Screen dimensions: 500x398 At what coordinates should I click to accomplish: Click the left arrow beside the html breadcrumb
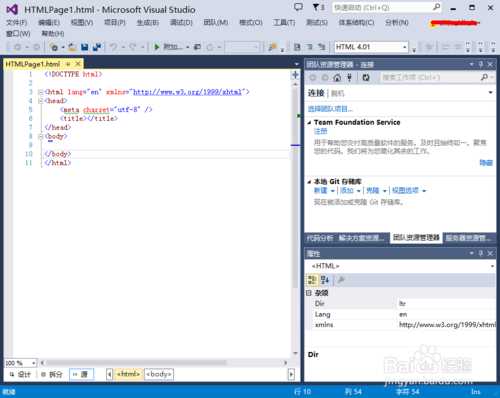pyautogui.click(x=109, y=374)
